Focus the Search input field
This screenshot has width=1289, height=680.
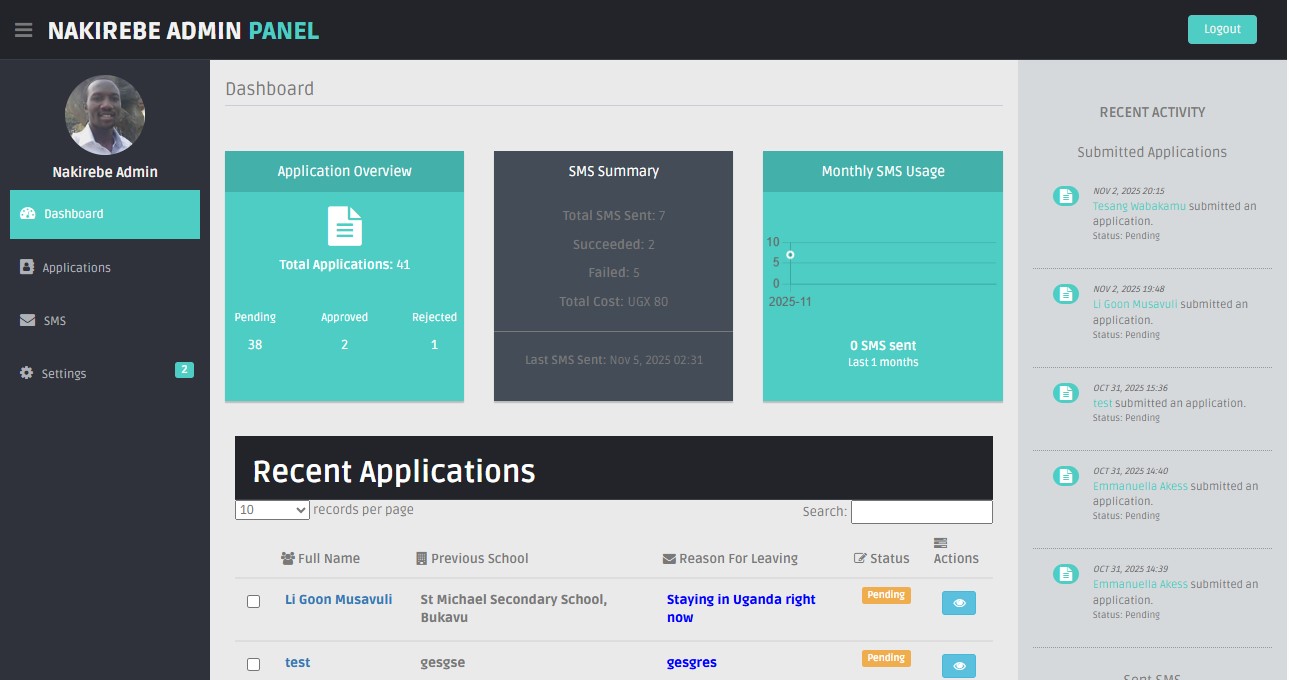[x=921, y=512]
